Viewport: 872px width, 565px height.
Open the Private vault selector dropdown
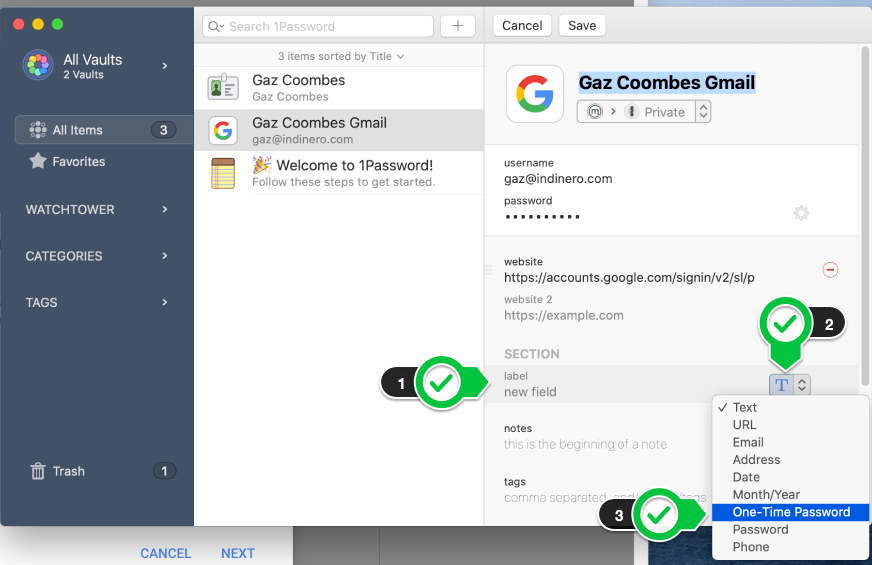[x=643, y=112]
